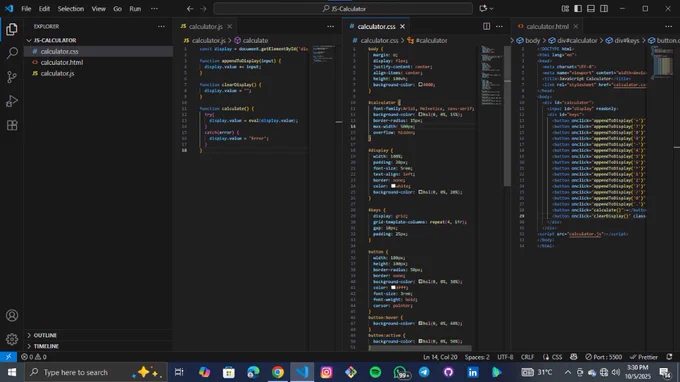
Task: Toggle the bottom panel
Action: (x=591, y=9)
